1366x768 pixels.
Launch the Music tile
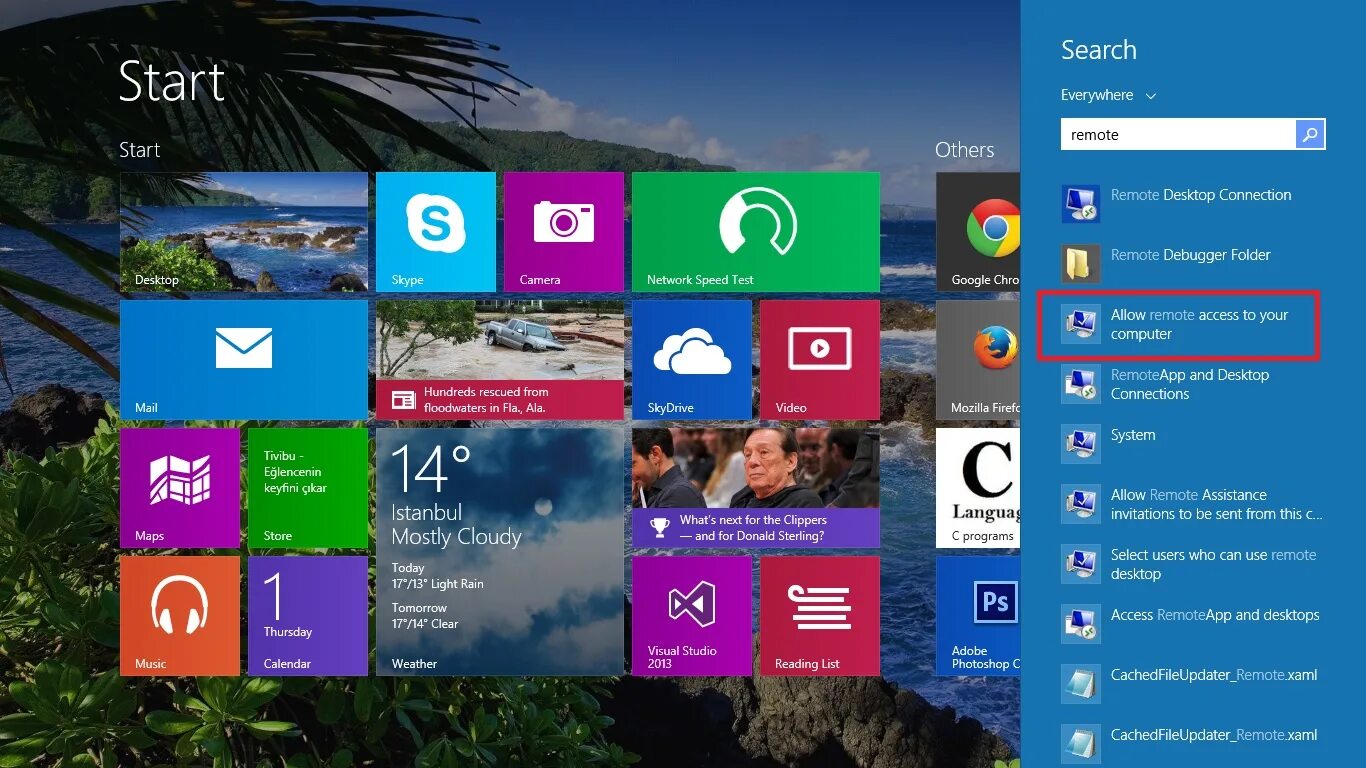tap(180, 616)
